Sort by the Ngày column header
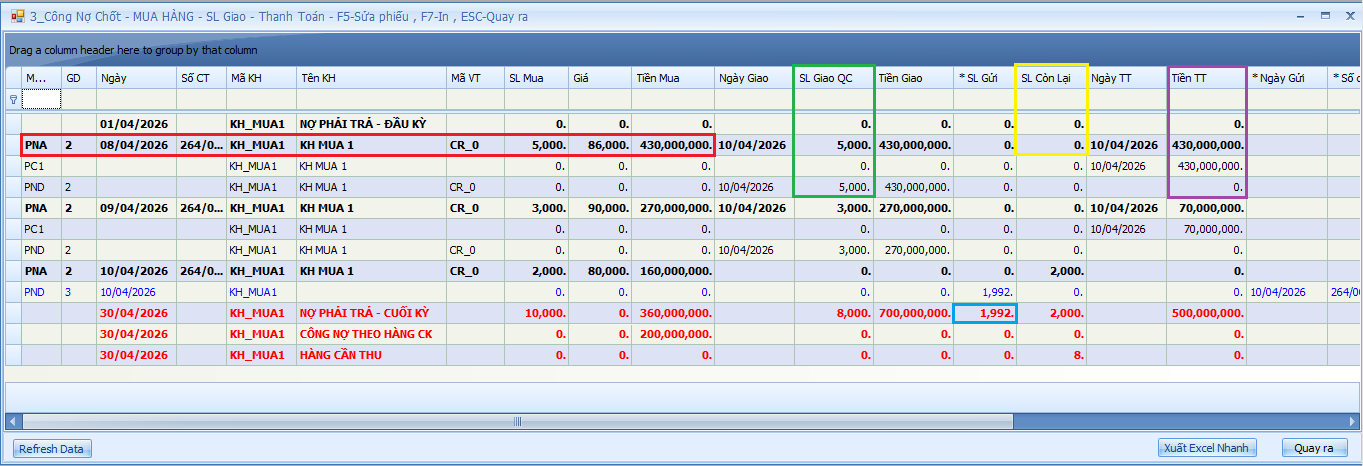Image resolution: width=1363 pixels, height=466 pixels. coord(135,78)
